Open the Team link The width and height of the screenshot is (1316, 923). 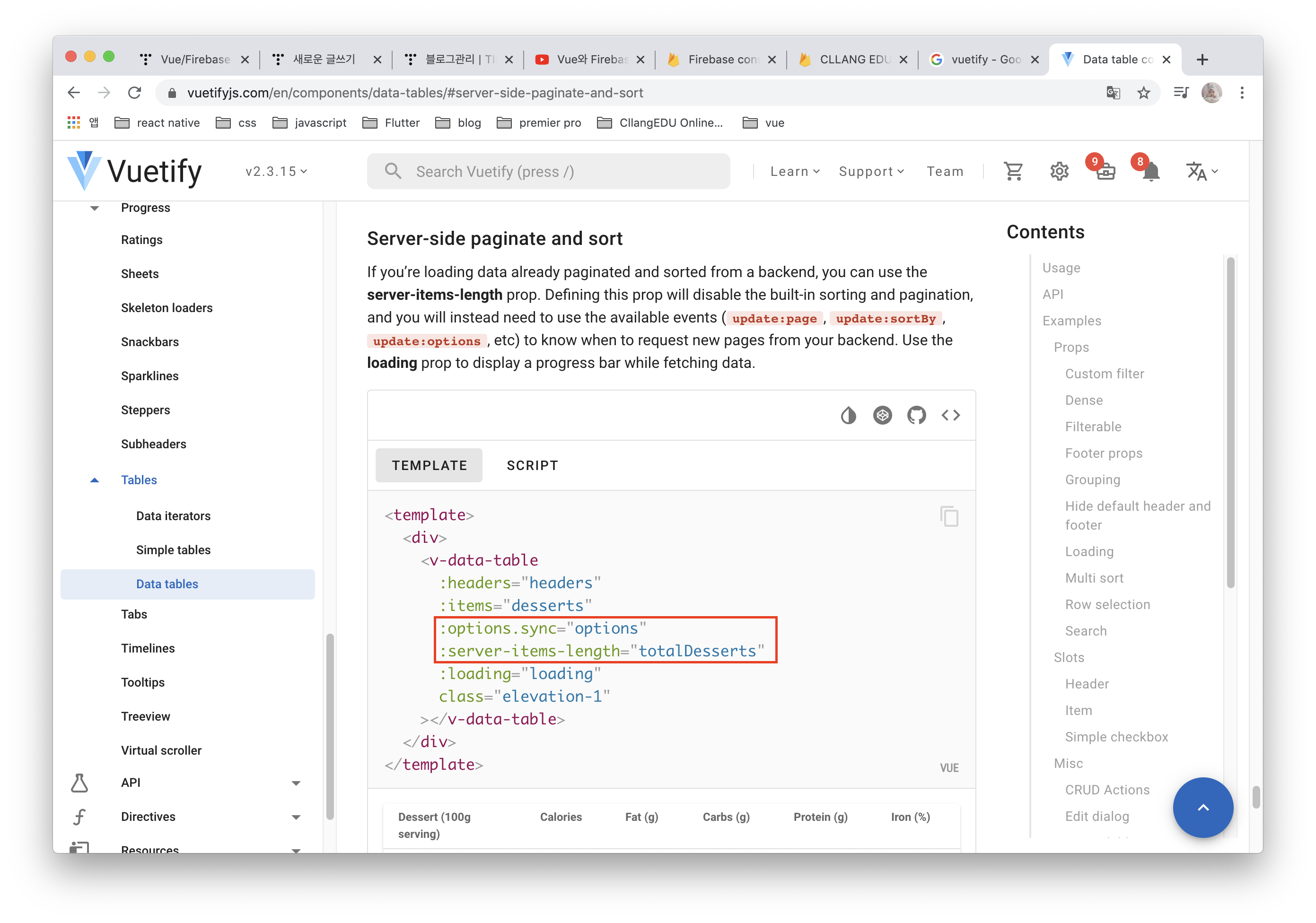pyautogui.click(x=945, y=171)
